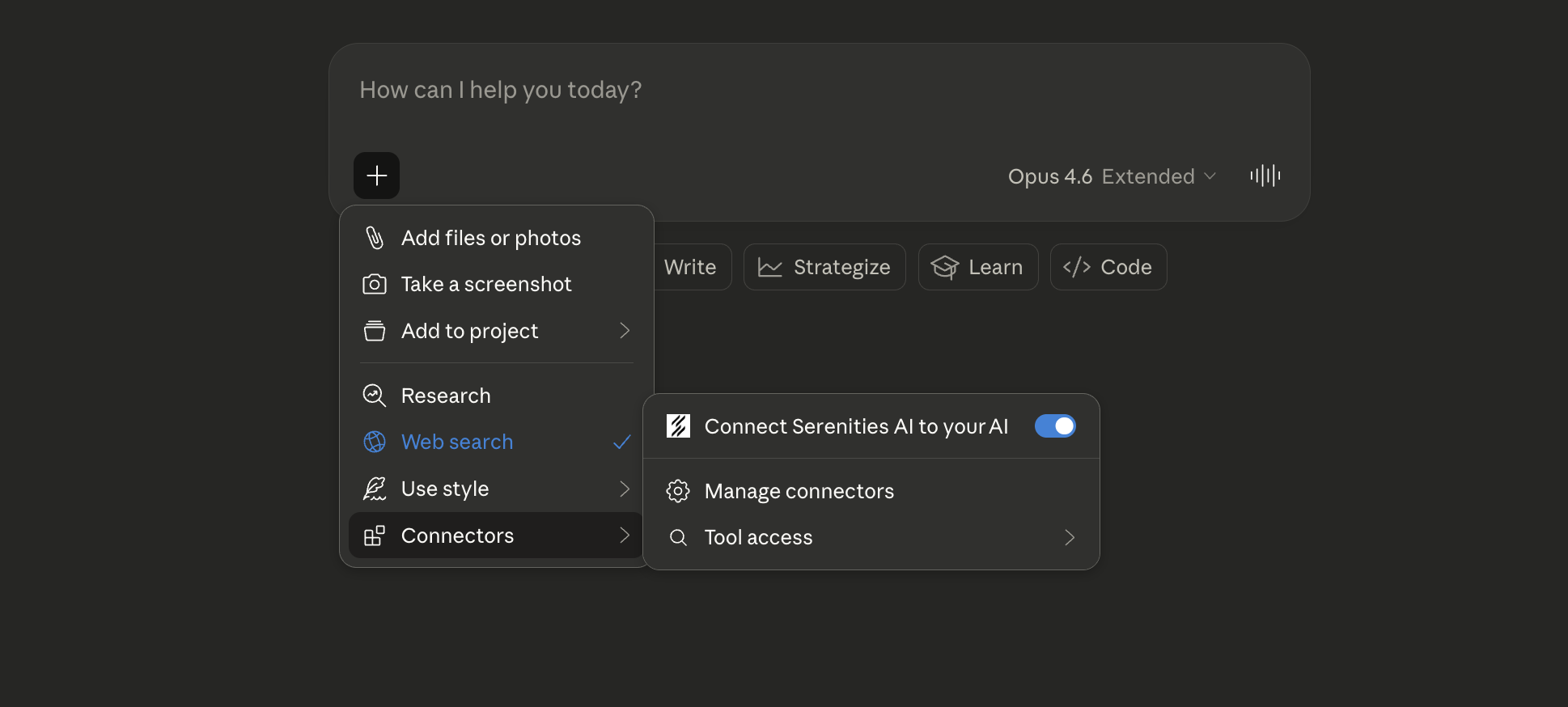The width and height of the screenshot is (1568, 707).
Task: Expand the Tool access submenu arrow
Action: tap(1069, 538)
